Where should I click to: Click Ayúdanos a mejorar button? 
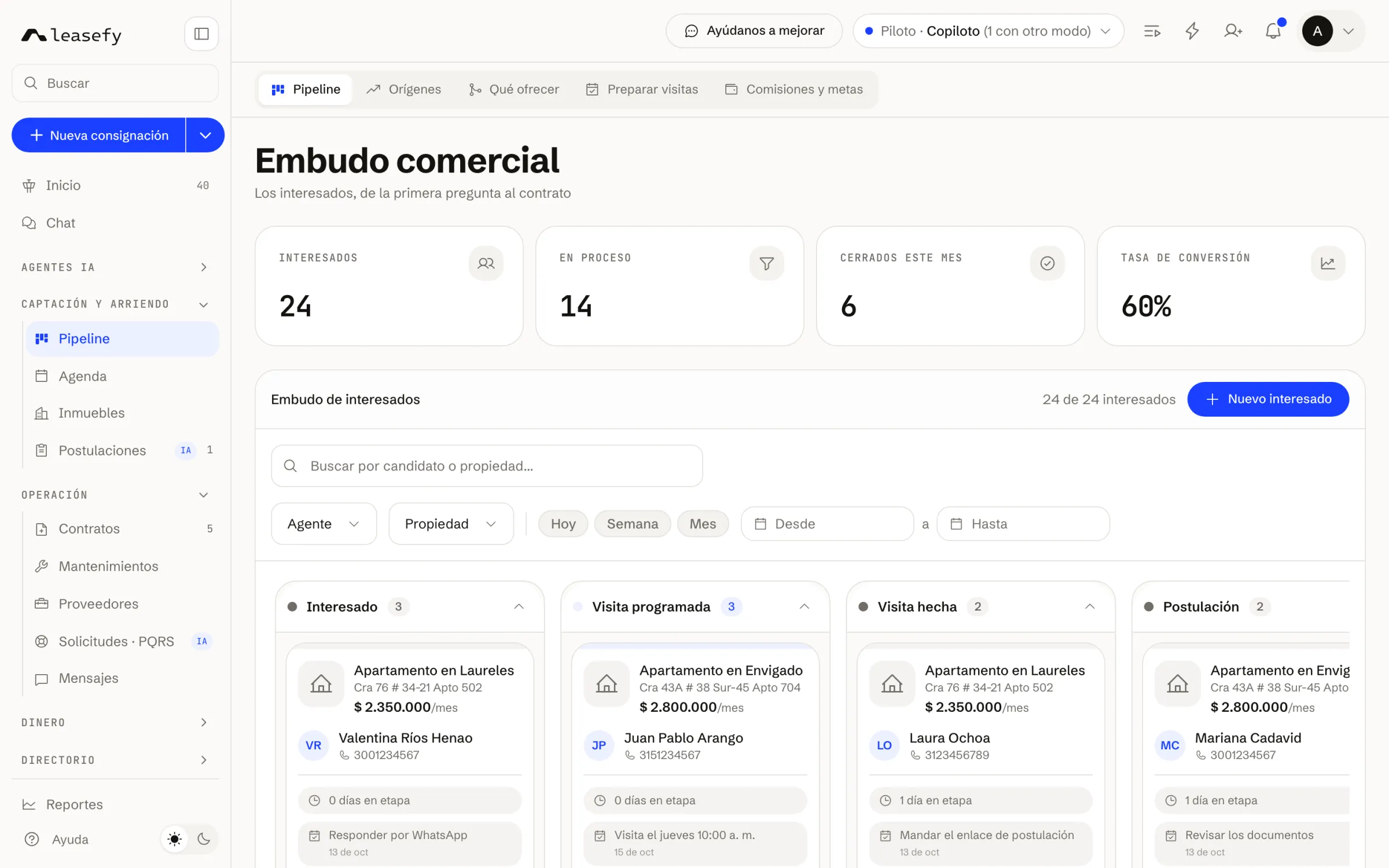(754, 31)
